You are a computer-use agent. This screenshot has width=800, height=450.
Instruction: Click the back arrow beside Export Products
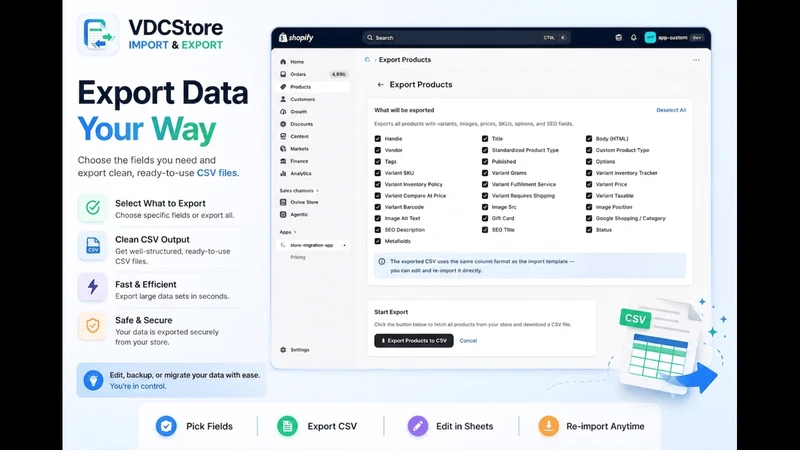point(380,85)
